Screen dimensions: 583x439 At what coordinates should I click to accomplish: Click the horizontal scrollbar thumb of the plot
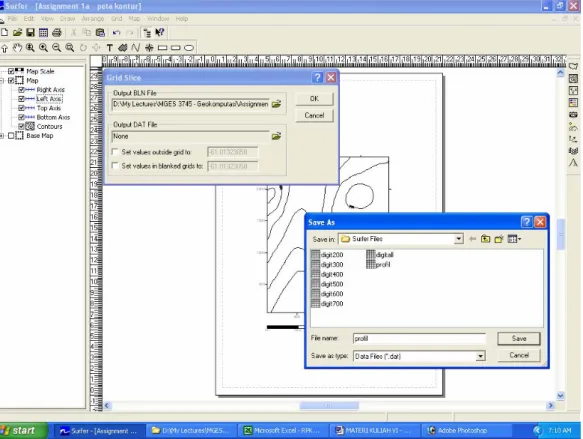329,406
